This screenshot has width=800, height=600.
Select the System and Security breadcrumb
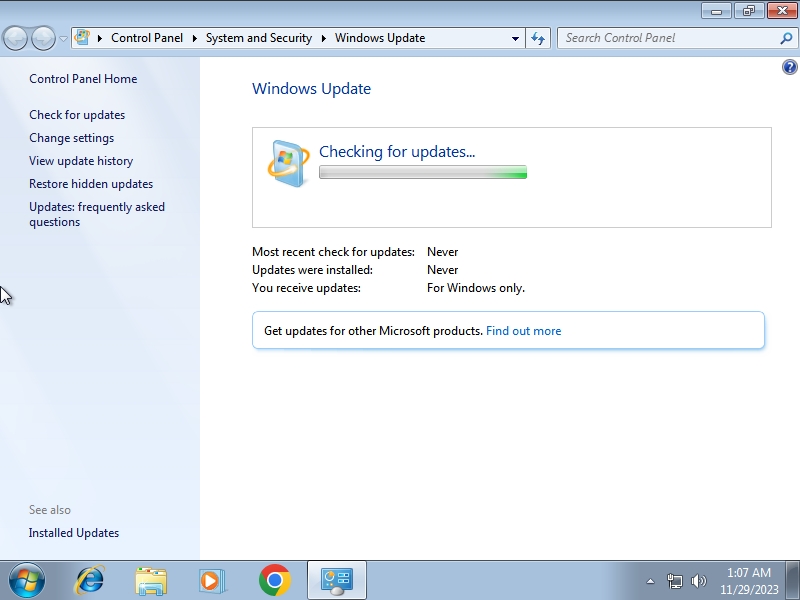259,38
